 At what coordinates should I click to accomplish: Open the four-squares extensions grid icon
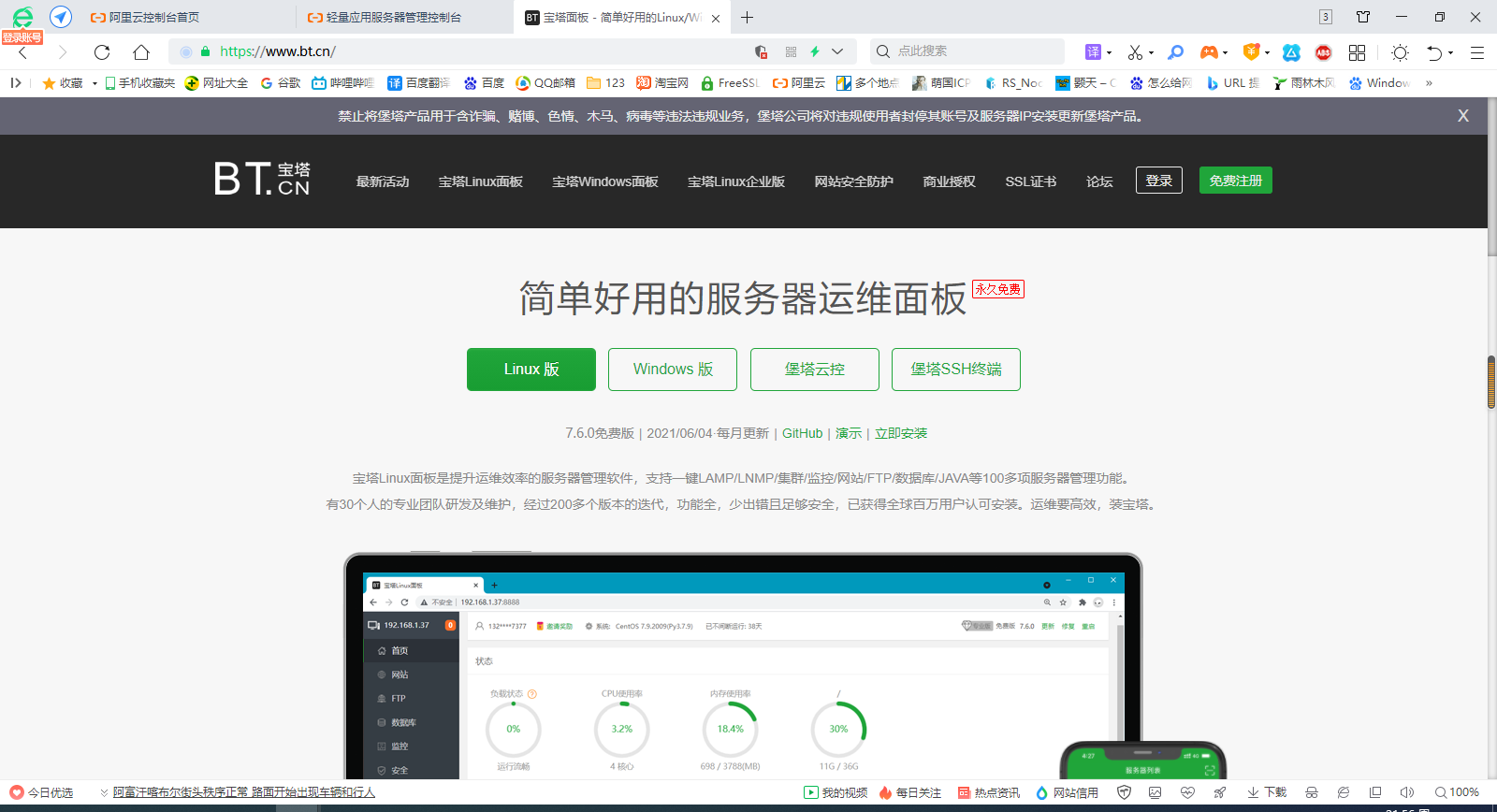click(x=1357, y=52)
